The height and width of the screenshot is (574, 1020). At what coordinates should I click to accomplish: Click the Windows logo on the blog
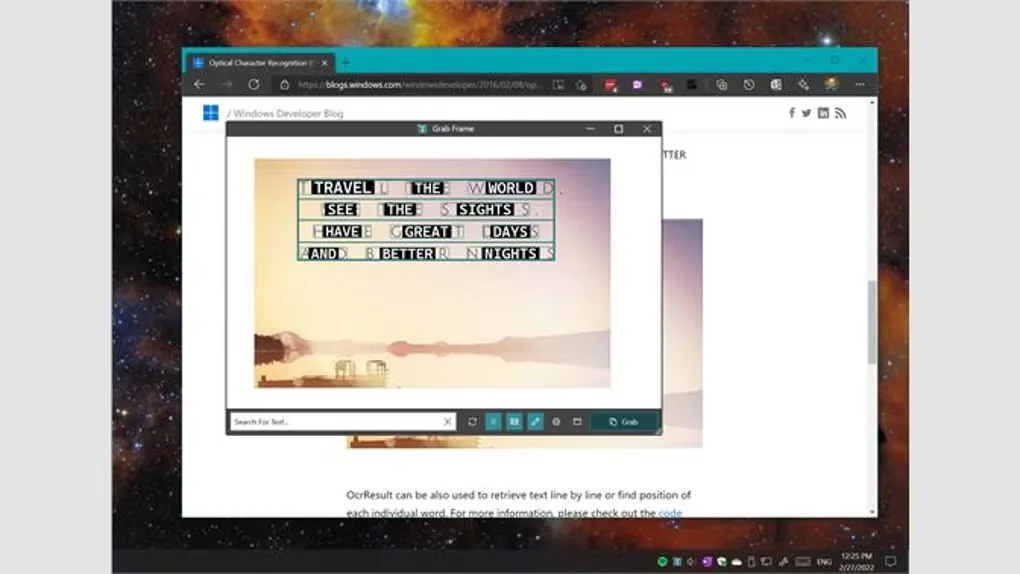[211, 113]
